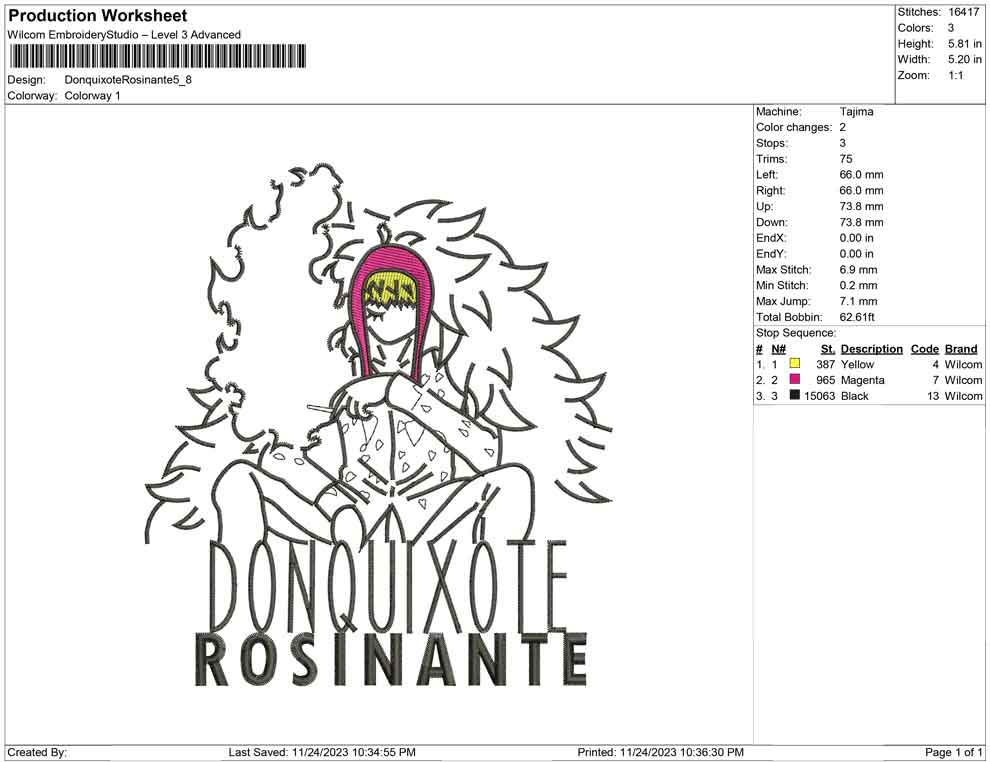Image resolution: width=990 pixels, height=762 pixels.
Task: Select the 'Colorway 1' value
Action: [92, 96]
